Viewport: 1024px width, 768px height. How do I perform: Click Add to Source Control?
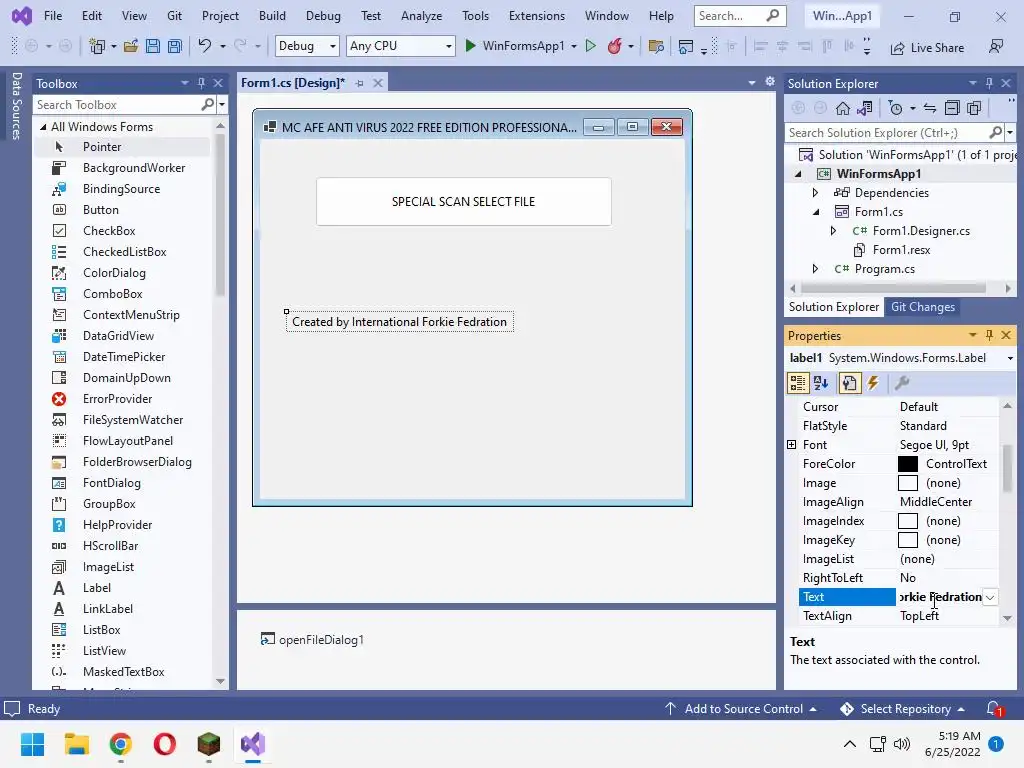pyautogui.click(x=741, y=709)
